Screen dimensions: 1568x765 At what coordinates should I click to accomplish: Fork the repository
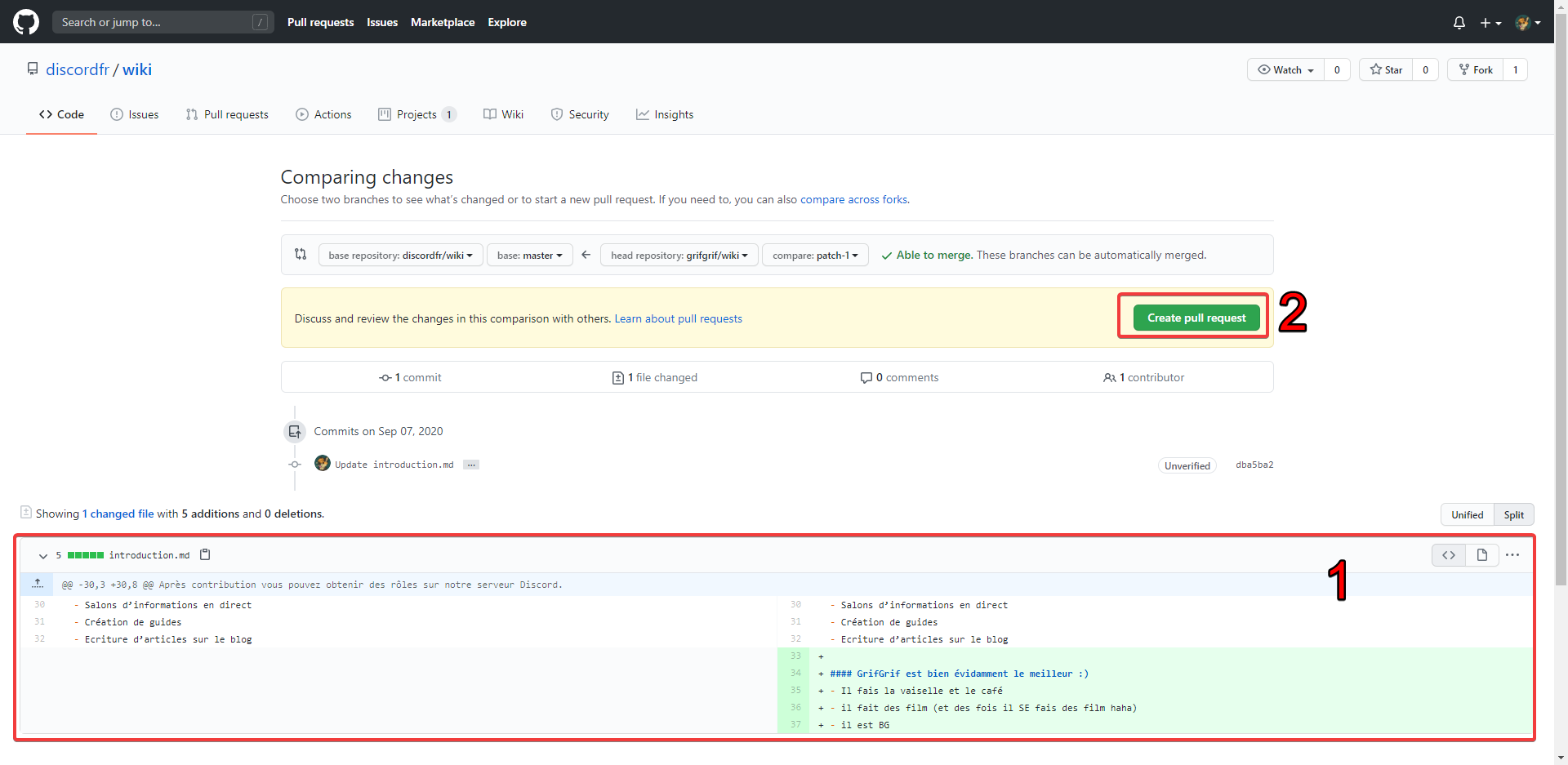coord(1476,69)
